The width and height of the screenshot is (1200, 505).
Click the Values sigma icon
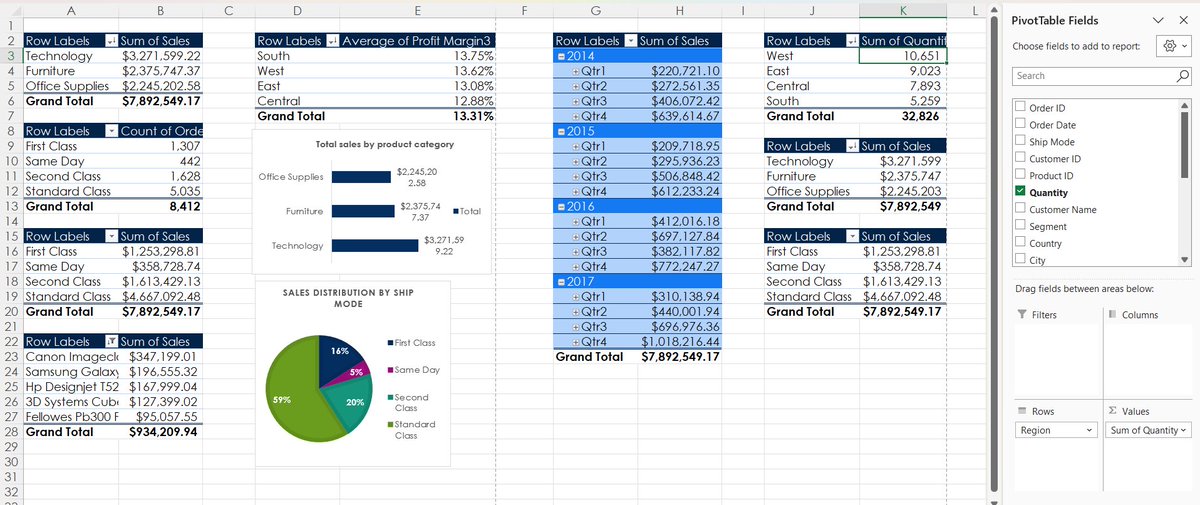pyautogui.click(x=1112, y=412)
